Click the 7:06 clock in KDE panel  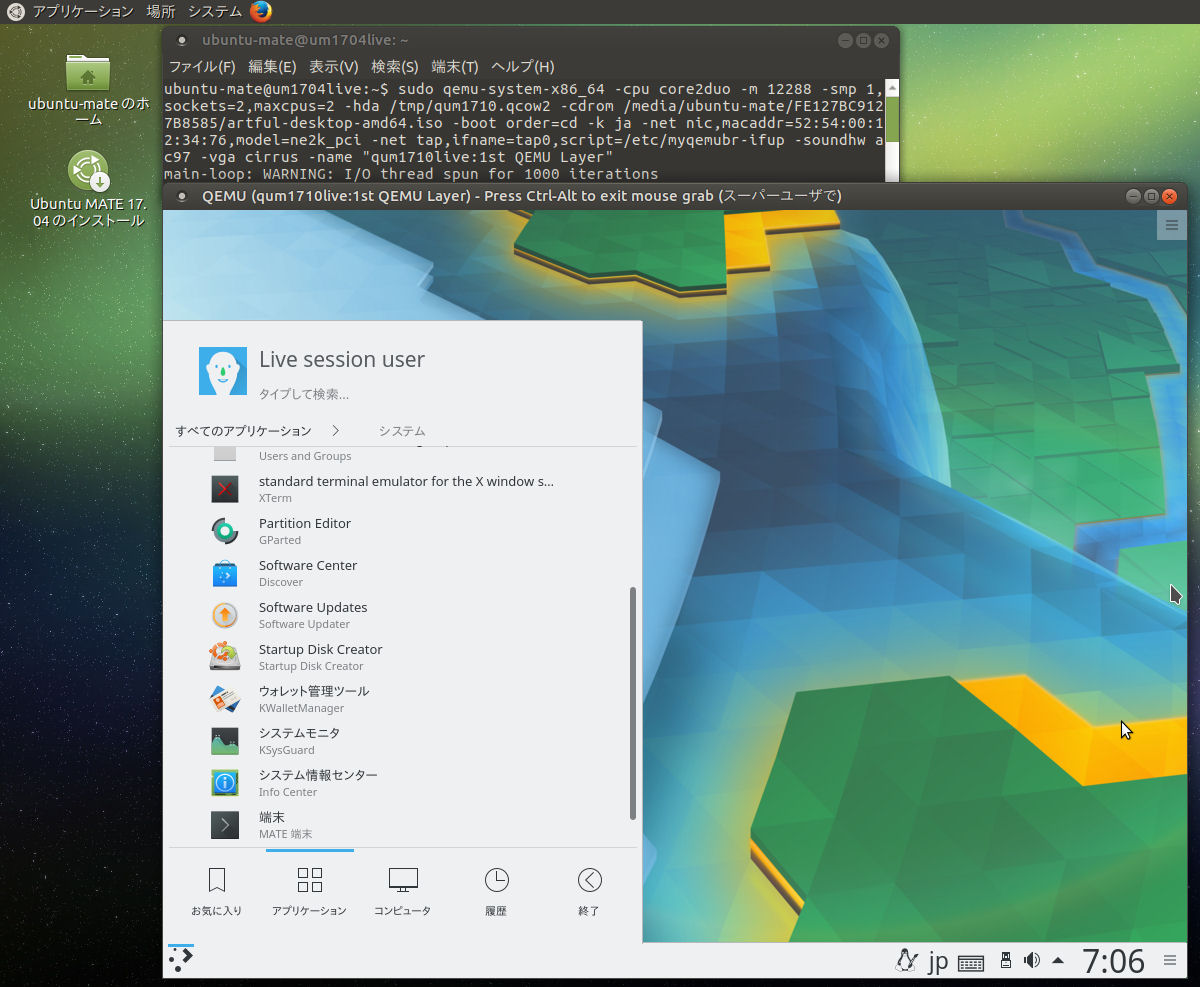coord(1113,961)
